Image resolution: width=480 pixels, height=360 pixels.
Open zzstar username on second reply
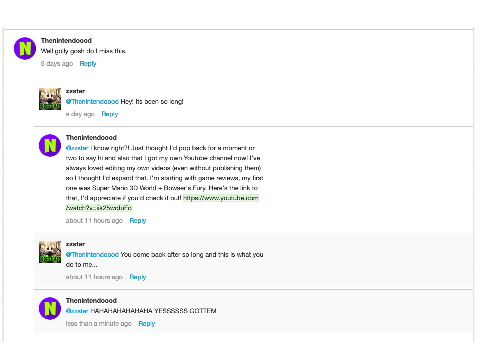point(75,244)
